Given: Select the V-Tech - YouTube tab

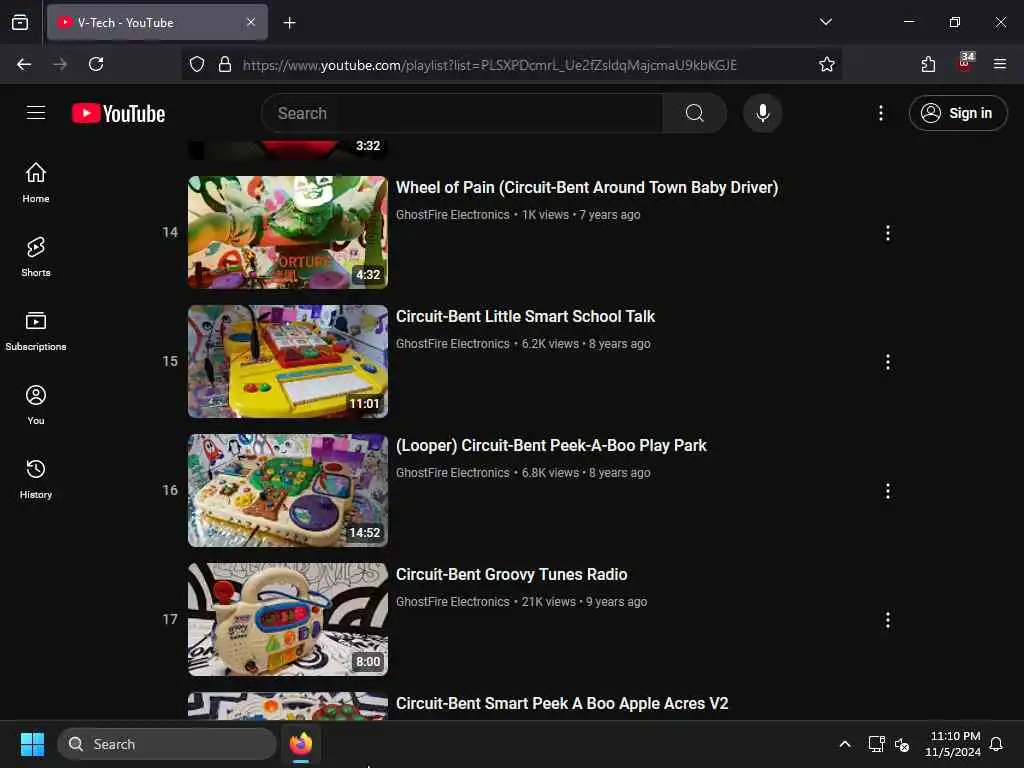Looking at the screenshot, I should (157, 22).
